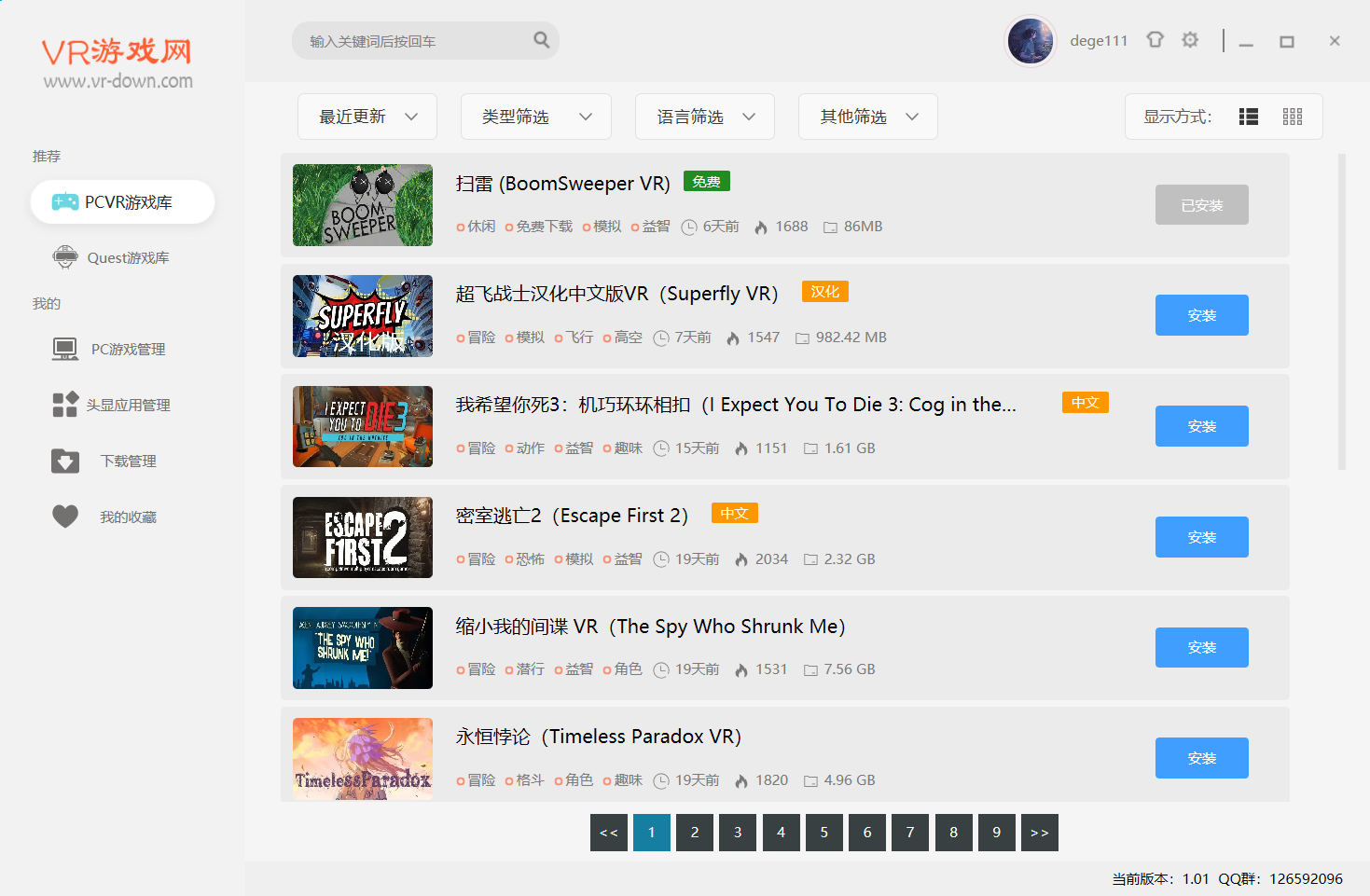This screenshot has width=1370, height=896.
Task: Go to 头显应用管理 section
Action: coord(123,405)
